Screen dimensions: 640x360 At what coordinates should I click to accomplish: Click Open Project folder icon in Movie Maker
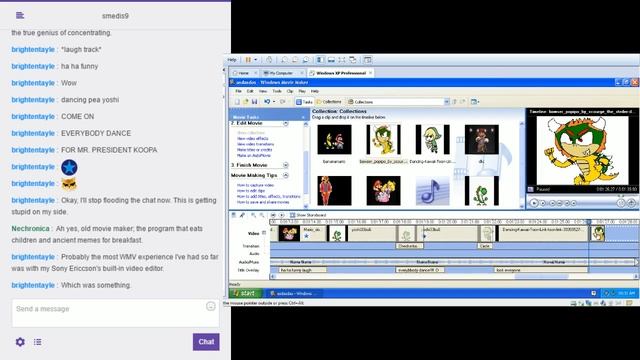[x=245, y=102]
